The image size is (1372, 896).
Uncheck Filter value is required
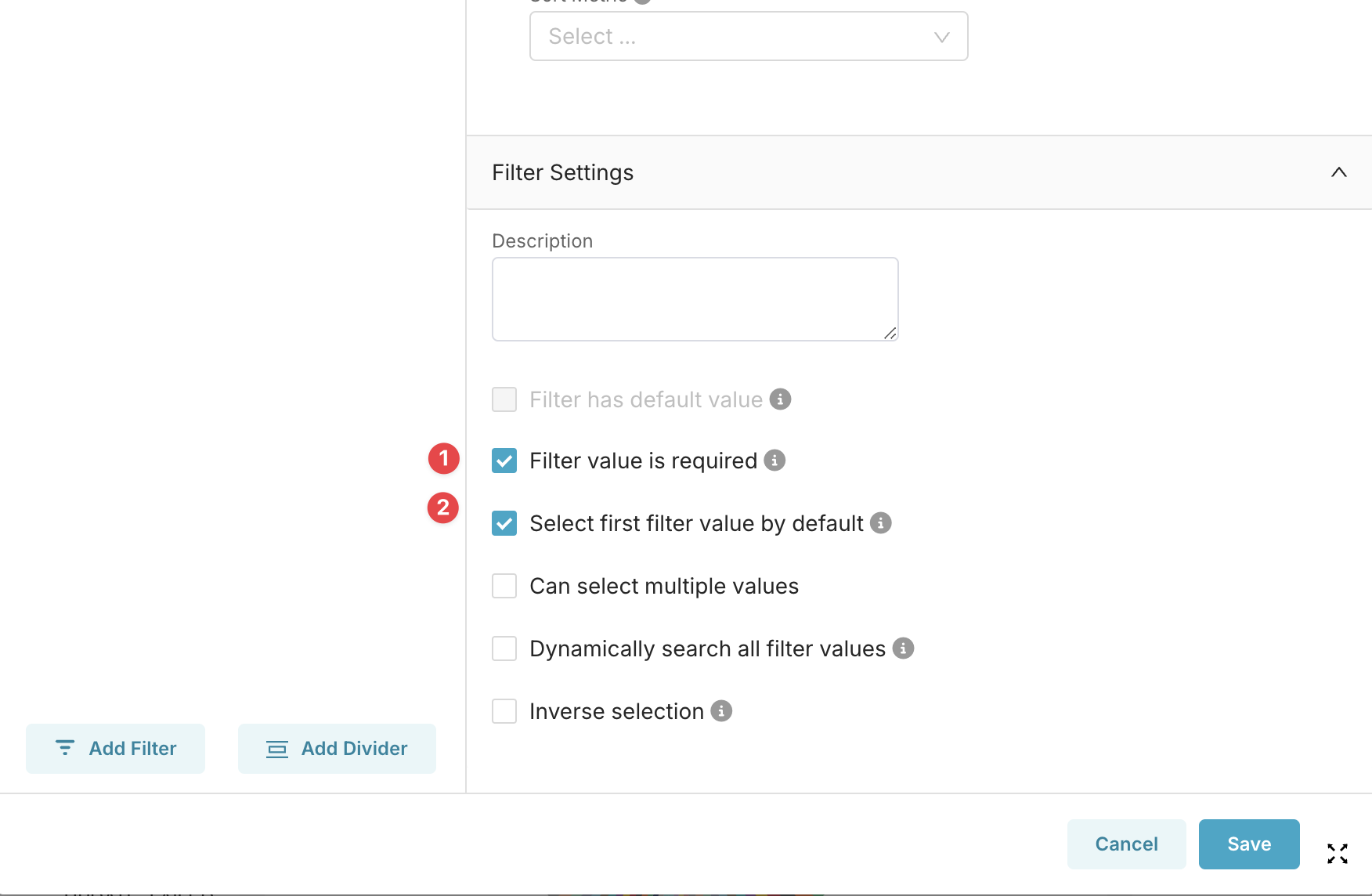coord(504,461)
